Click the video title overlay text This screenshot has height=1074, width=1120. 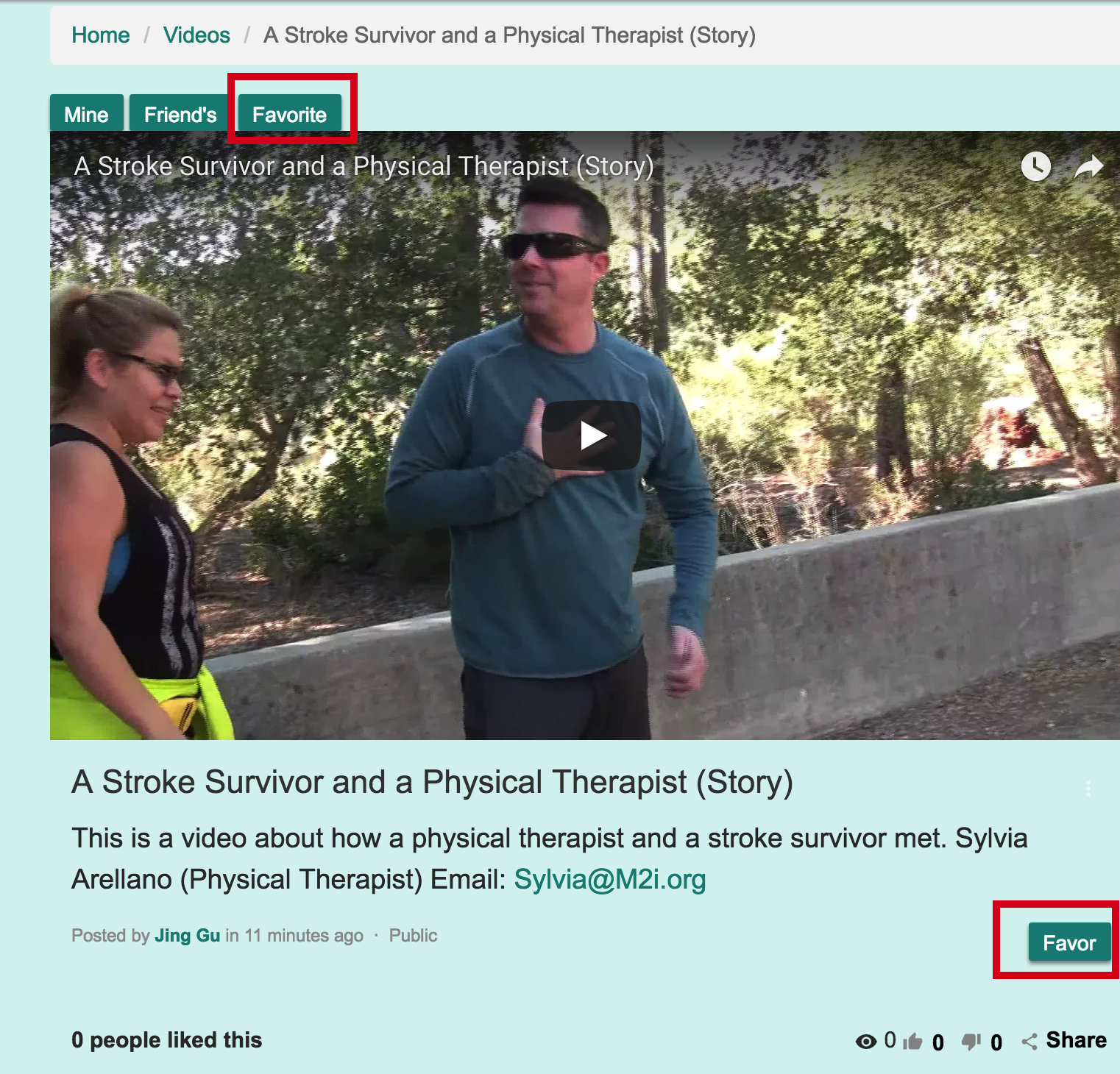pyautogui.click(x=364, y=166)
